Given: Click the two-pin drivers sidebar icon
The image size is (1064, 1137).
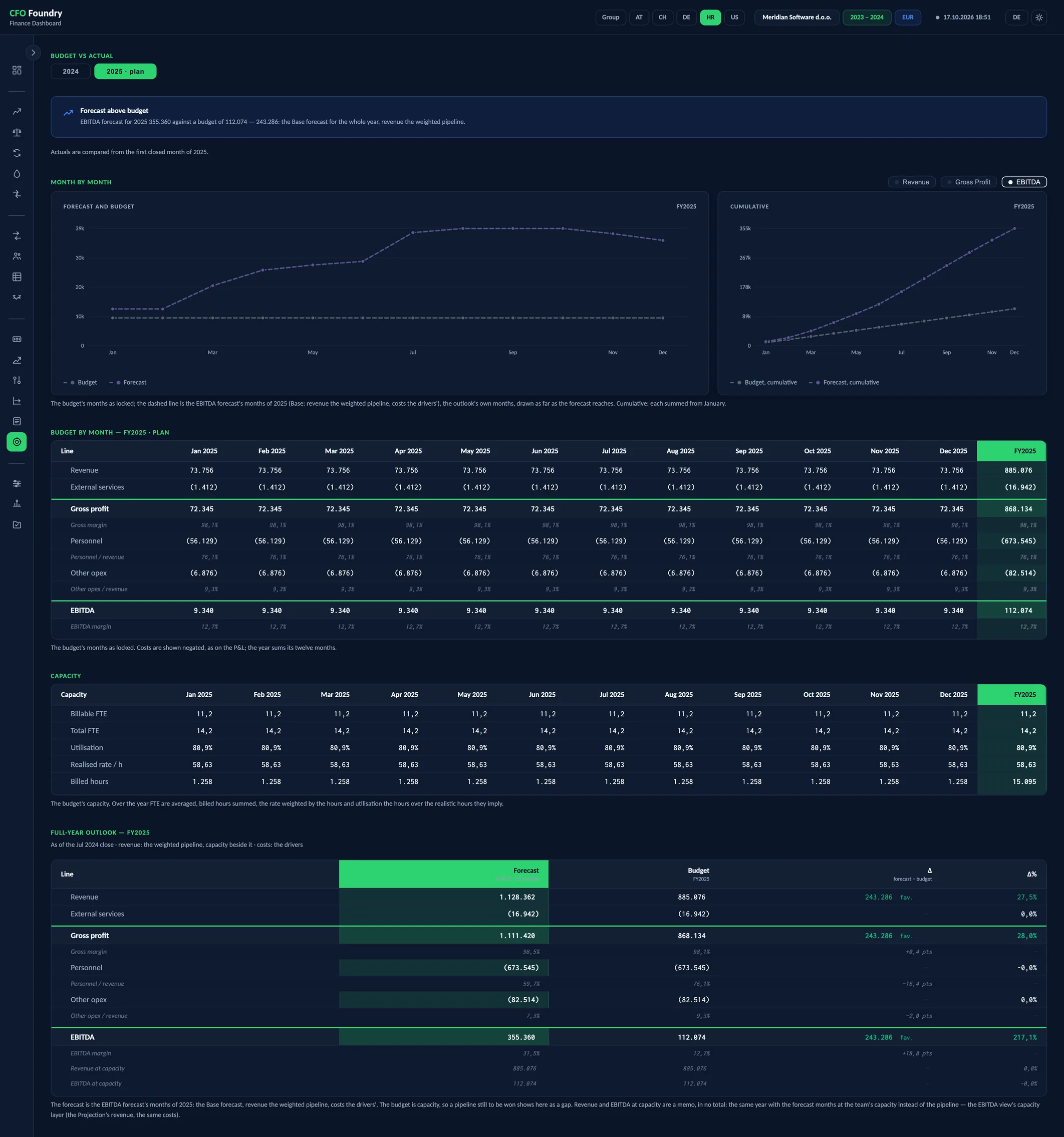Looking at the screenshot, I should (17, 380).
